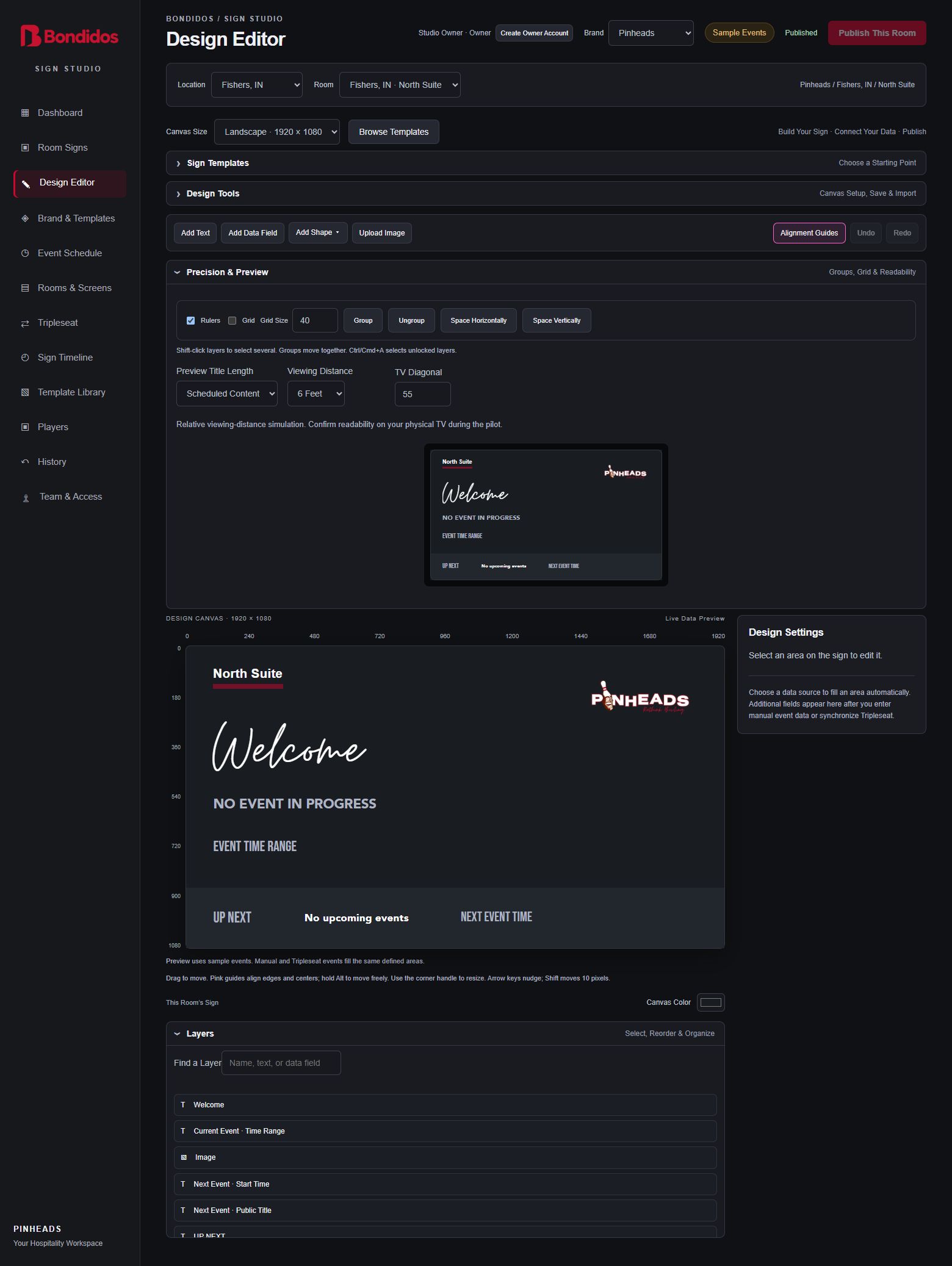This screenshot has width=952, height=1266.
Task: Select NO EVENT IN PROGRESS text on canvas
Action: [x=295, y=804]
